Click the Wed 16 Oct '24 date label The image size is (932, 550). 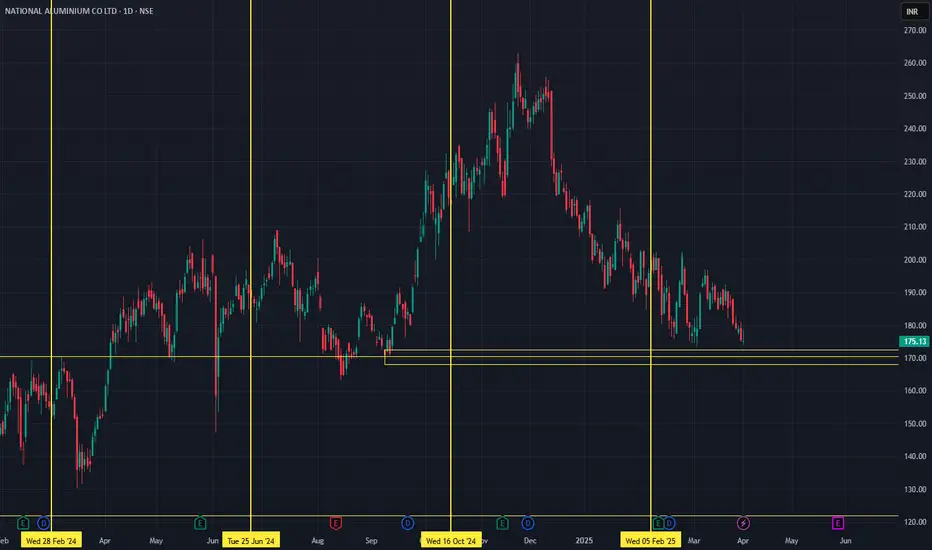point(451,540)
